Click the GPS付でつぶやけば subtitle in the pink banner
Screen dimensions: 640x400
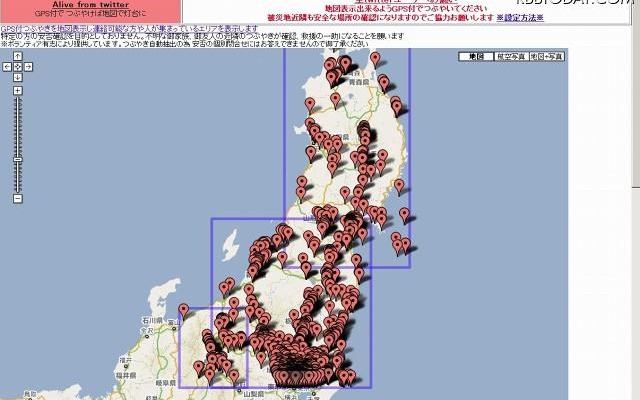[90, 13]
